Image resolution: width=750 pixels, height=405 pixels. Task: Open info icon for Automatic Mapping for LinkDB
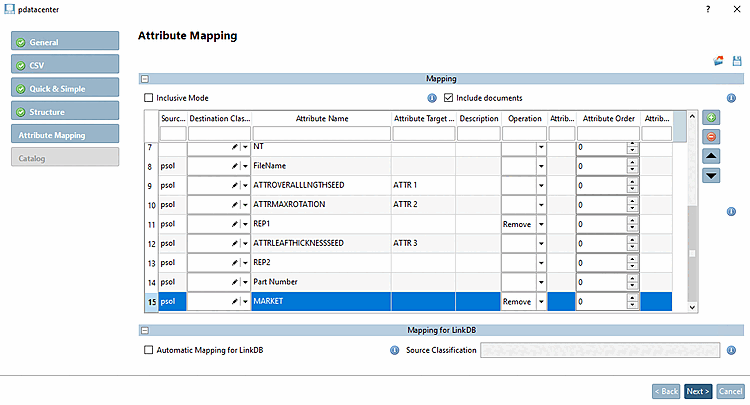pos(395,350)
